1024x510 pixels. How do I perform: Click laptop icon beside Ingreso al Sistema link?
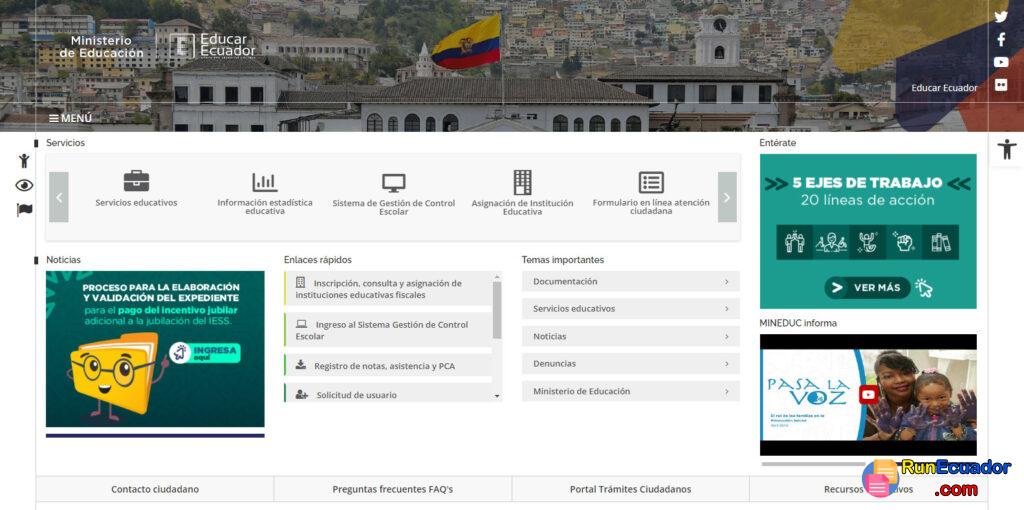[x=301, y=324]
